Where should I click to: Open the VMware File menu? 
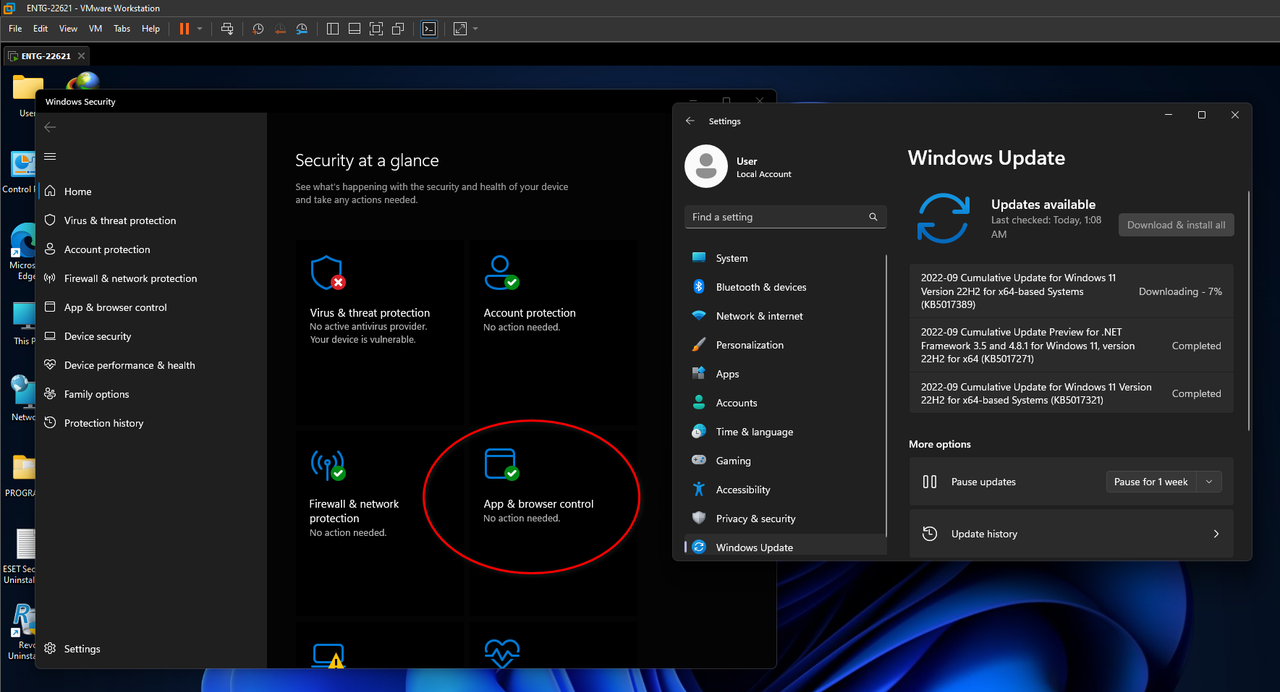(15, 29)
